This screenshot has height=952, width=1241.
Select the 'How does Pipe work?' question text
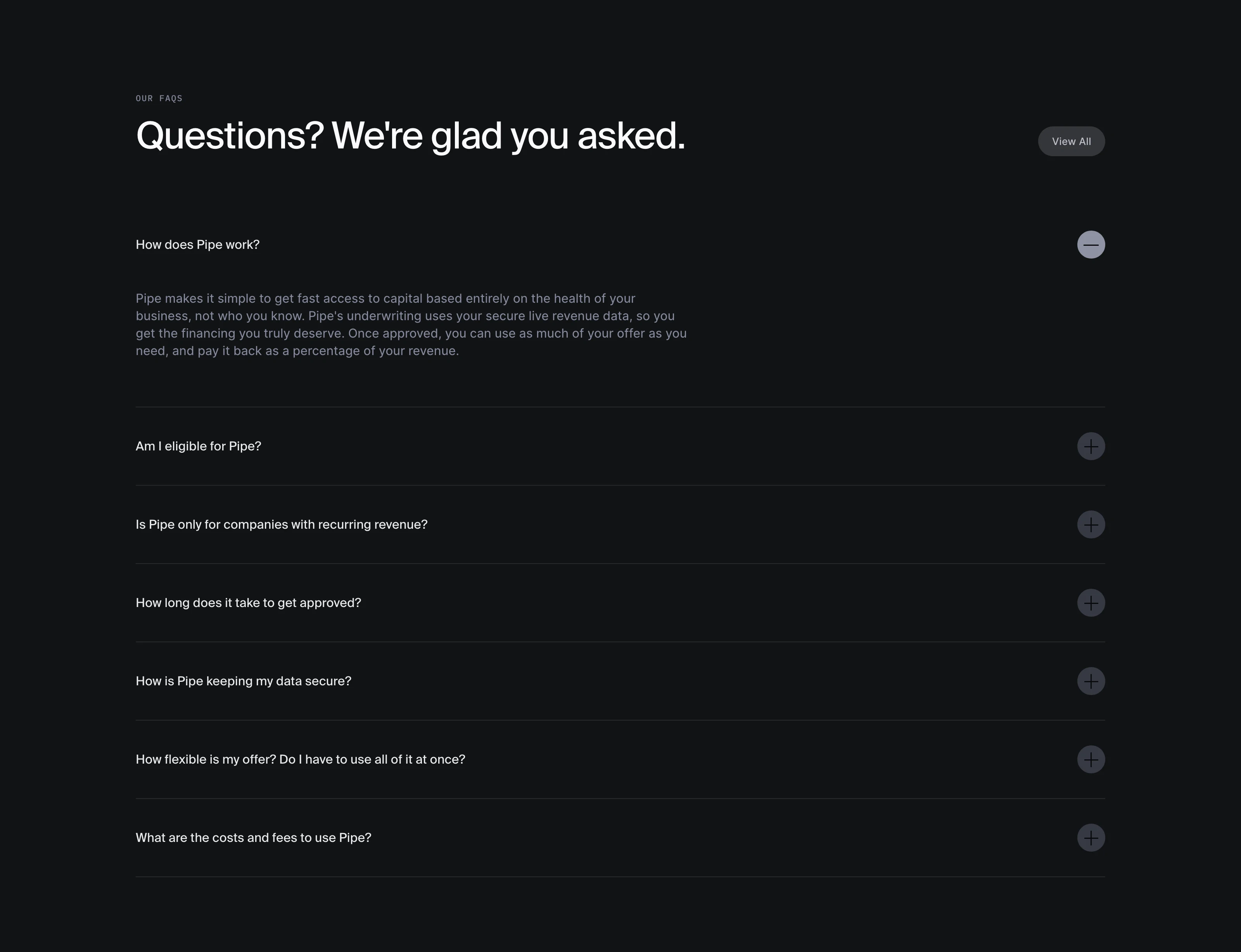tap(197, 244)
